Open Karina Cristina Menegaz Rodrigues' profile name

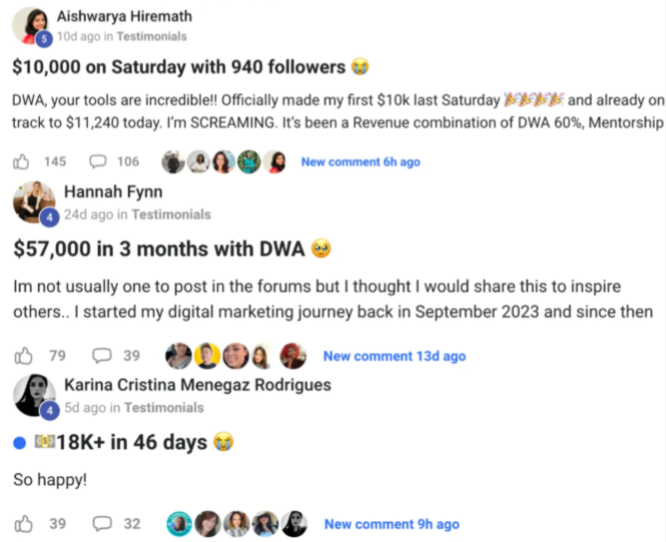click(x=197, y=385)
